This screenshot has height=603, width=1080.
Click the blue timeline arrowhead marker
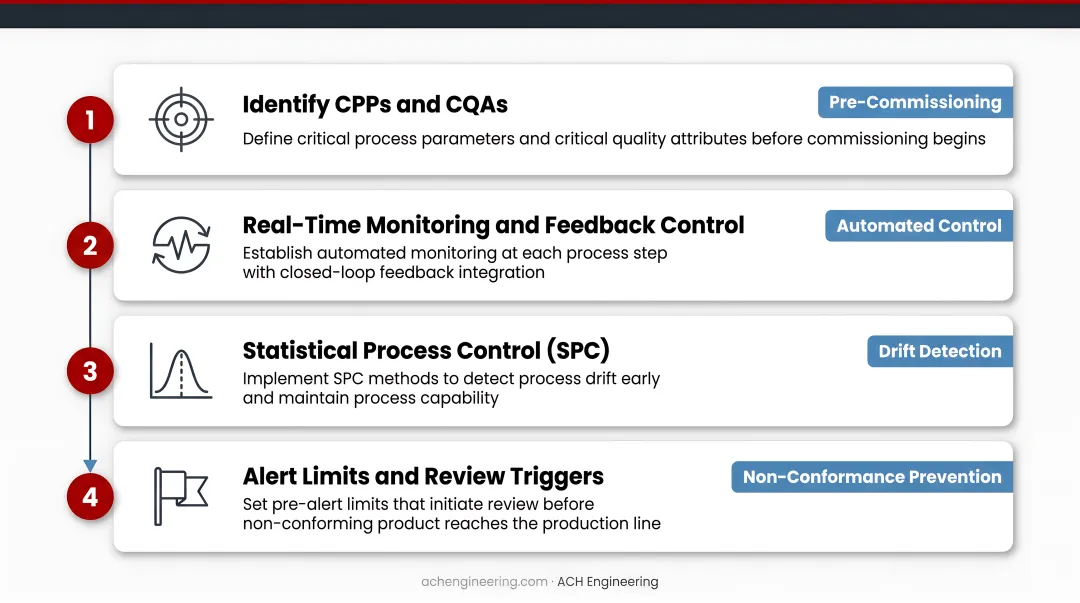pyautogui.click(x=90, y=466)
